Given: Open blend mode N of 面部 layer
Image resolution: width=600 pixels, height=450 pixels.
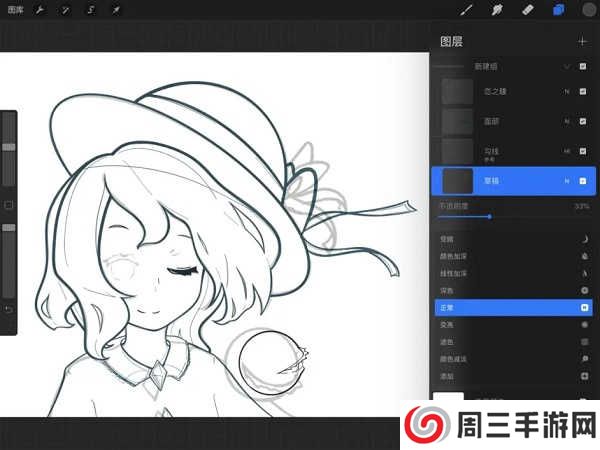Looking at the screenshot, I should point(567,121).
